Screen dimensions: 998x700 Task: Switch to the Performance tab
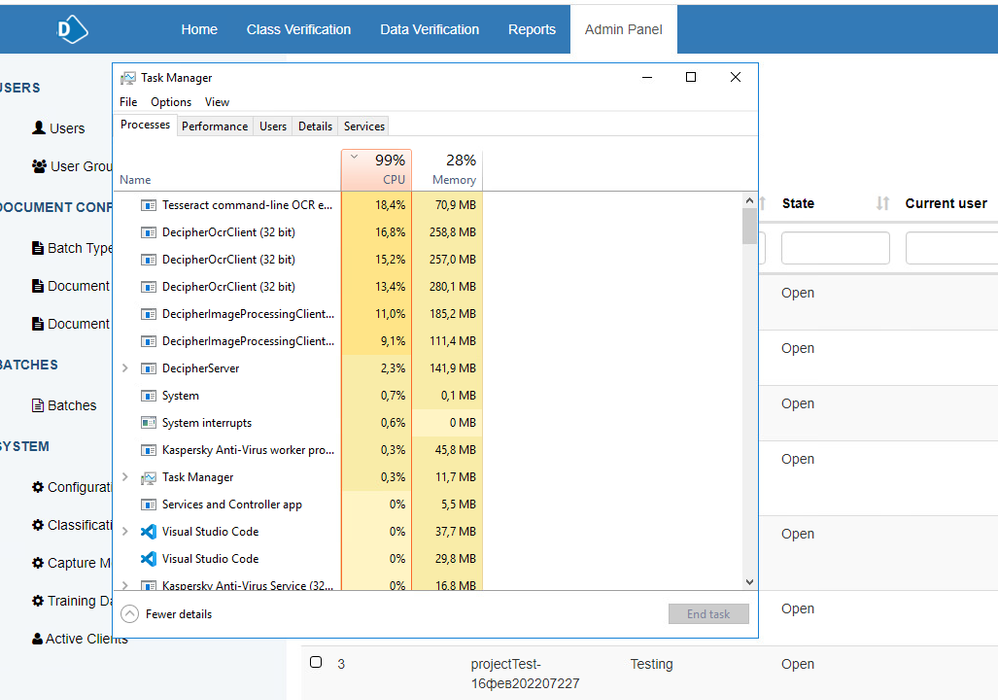click(x=214, y=126)
